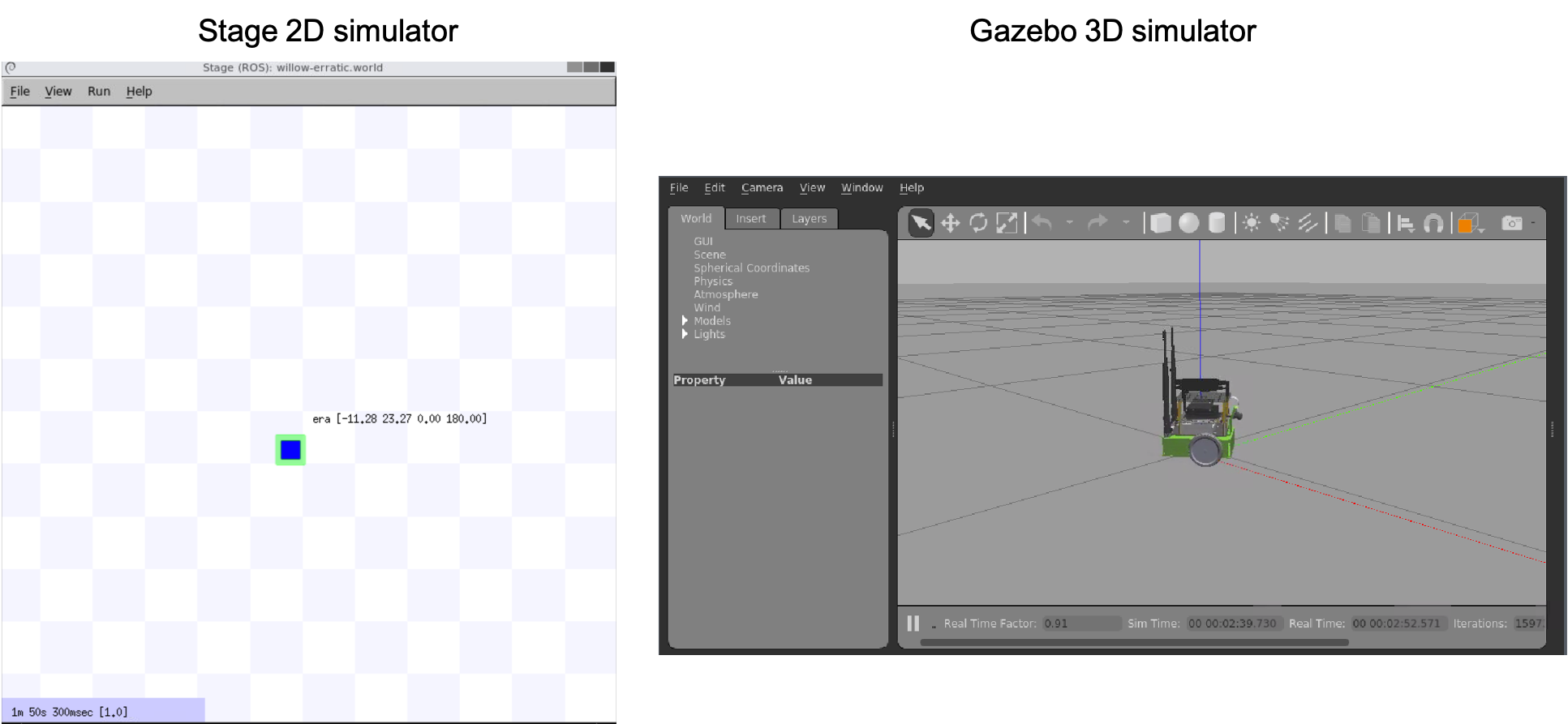Click the horizontal scrollbar under Gazebo status
The image size is (1568, 724).
[1134, 643]
